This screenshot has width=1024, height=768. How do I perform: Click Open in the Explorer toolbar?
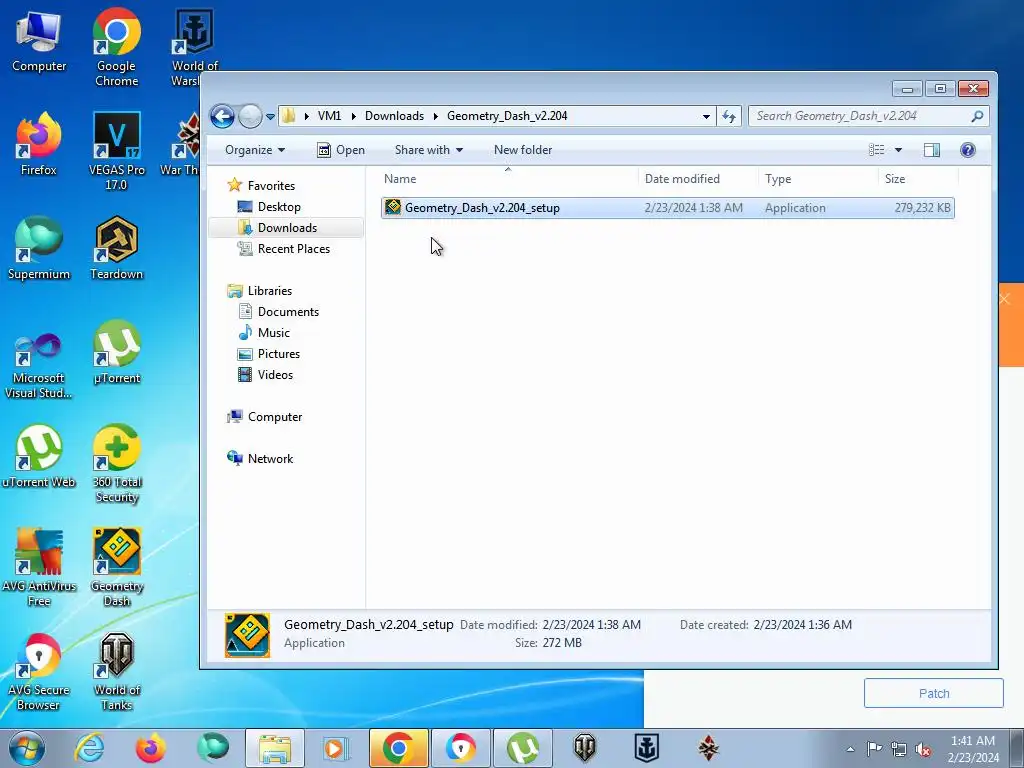tap(341, 150)
